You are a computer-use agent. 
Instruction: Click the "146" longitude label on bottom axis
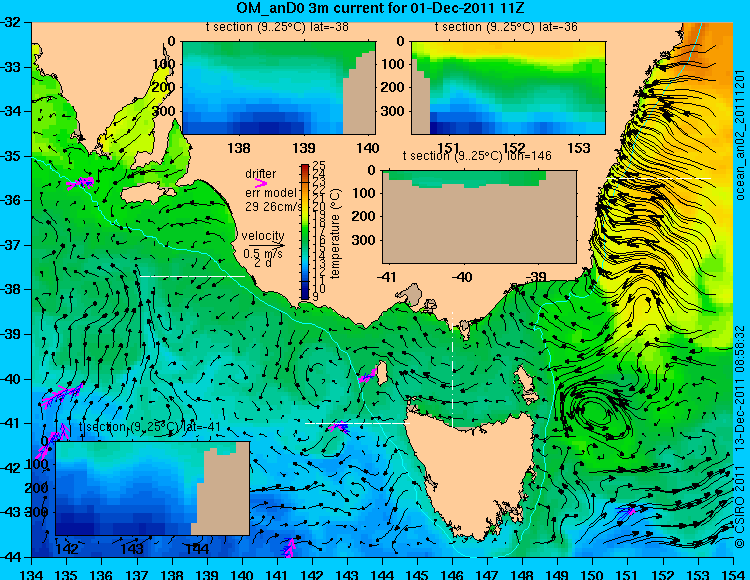[452, 574]
